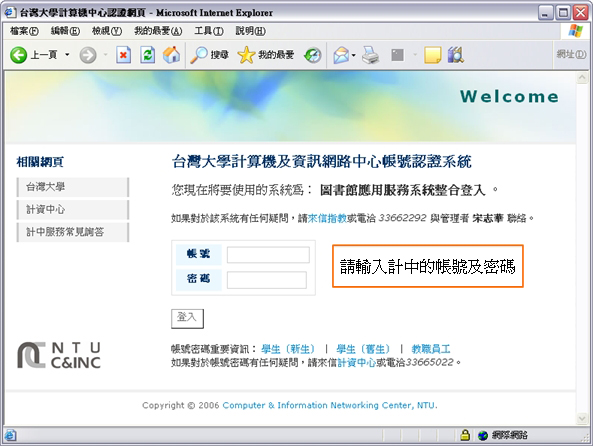Maximize the Internet Explorer window
Image resolution: width=593 pixels, height=446 pixels.
pos(563,13)
